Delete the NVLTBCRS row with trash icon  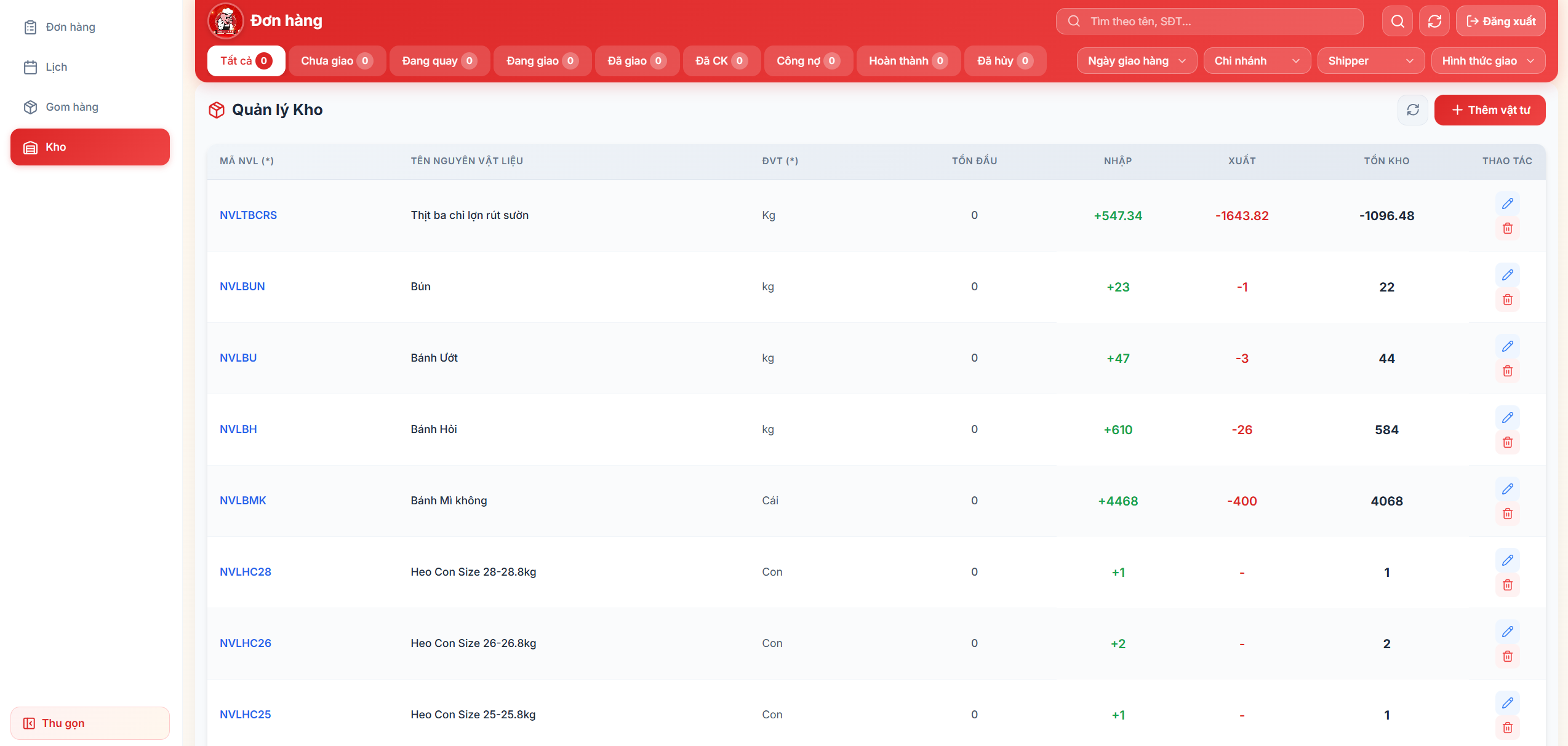1507,228
